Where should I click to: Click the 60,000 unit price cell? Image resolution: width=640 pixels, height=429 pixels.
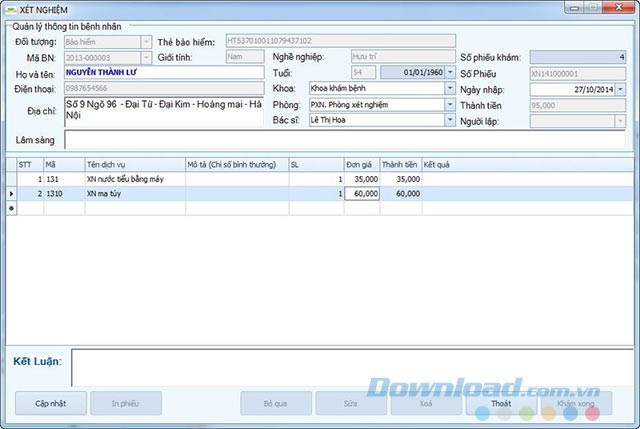point(362,193)
